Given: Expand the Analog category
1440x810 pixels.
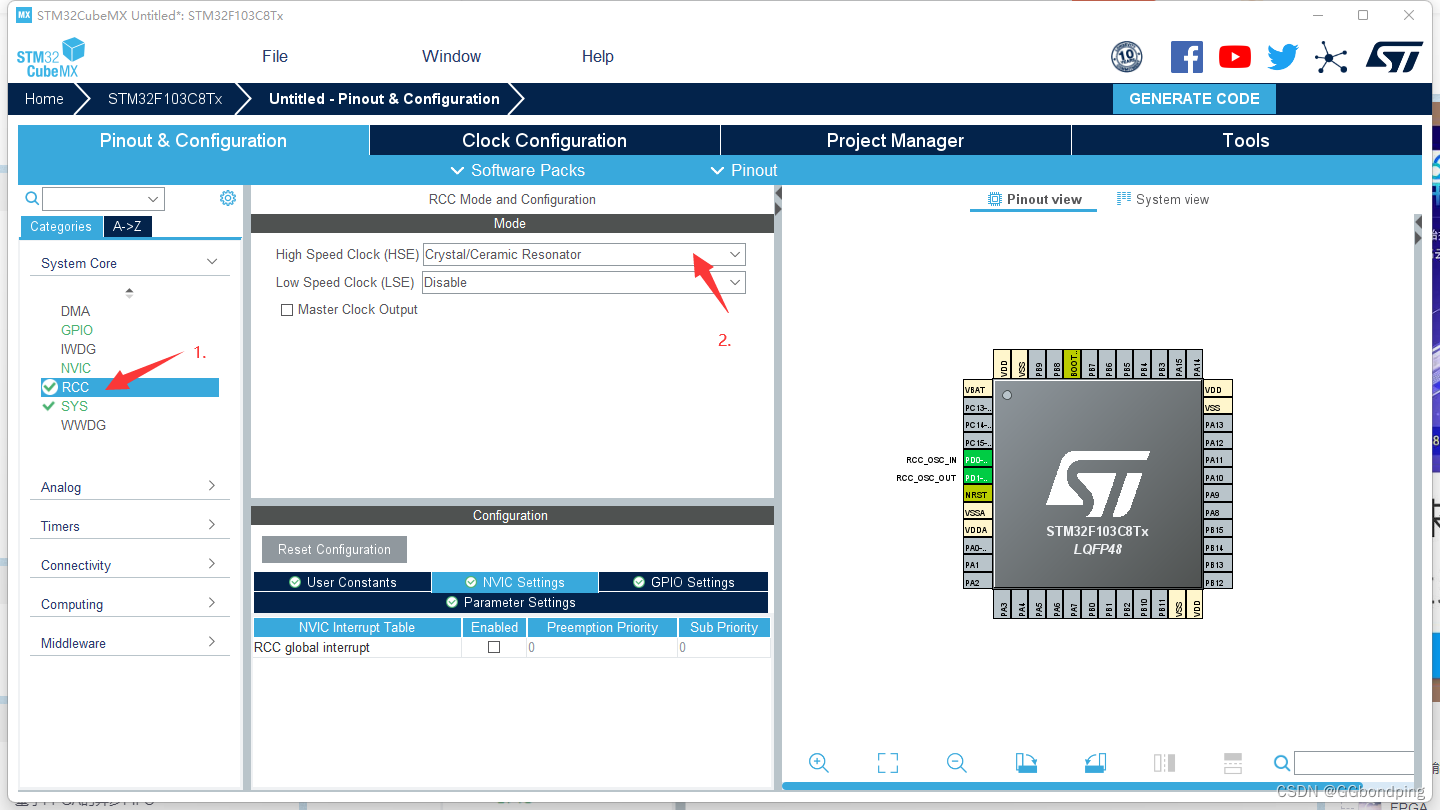Looking at the screenshot, I should (129, 487).
